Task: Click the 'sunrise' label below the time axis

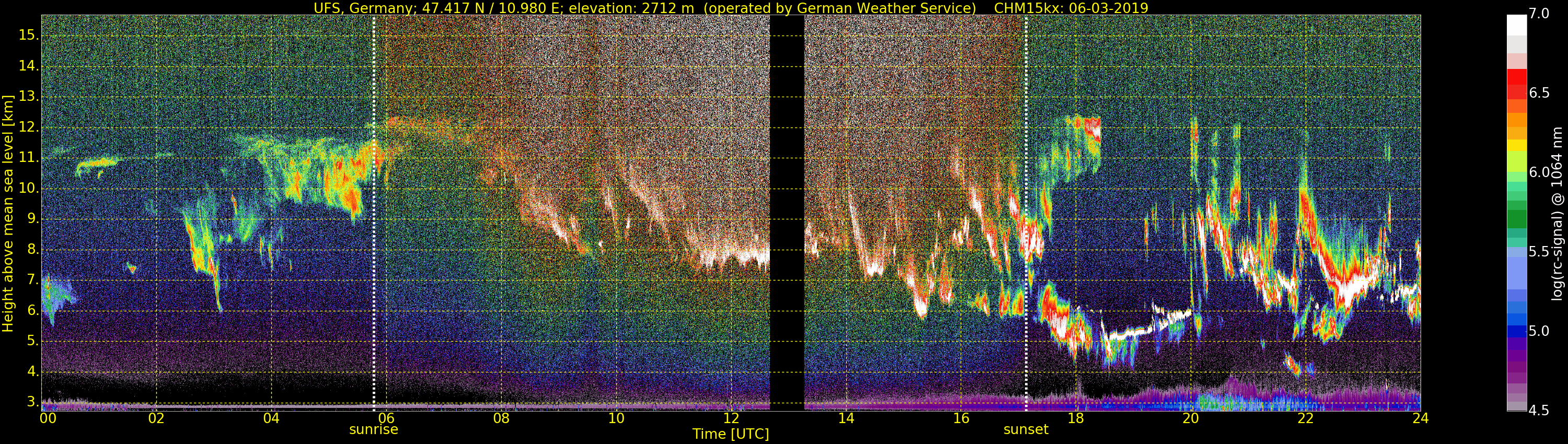Action: point(373,429)
